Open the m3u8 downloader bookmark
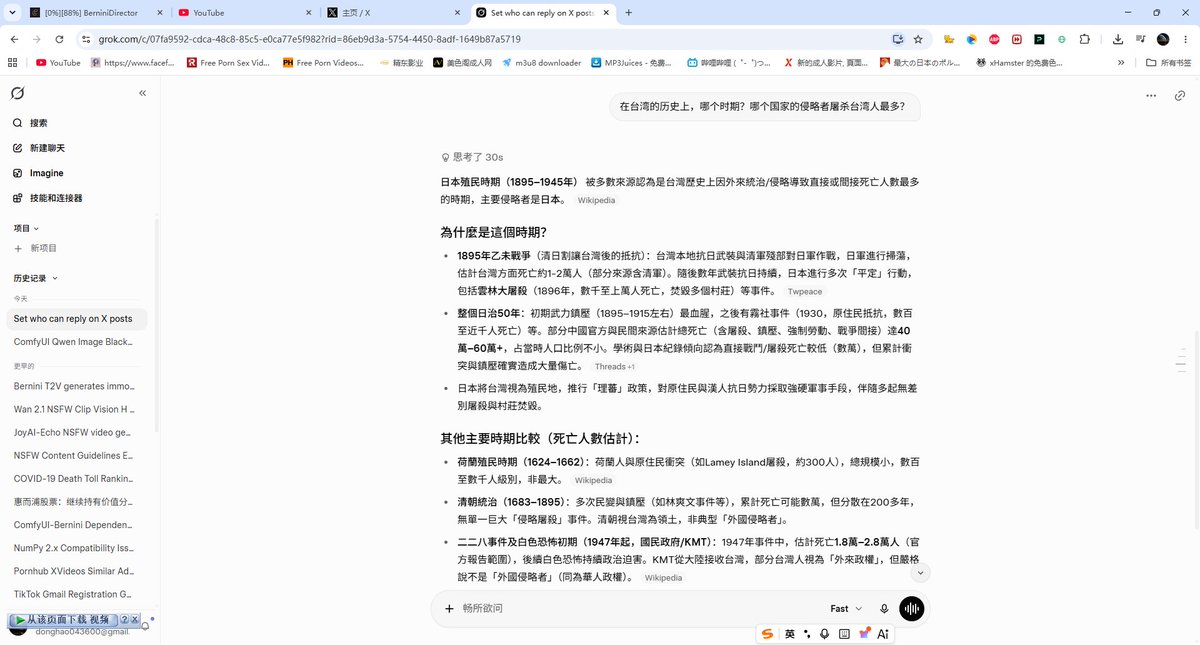 click(541, 62)
